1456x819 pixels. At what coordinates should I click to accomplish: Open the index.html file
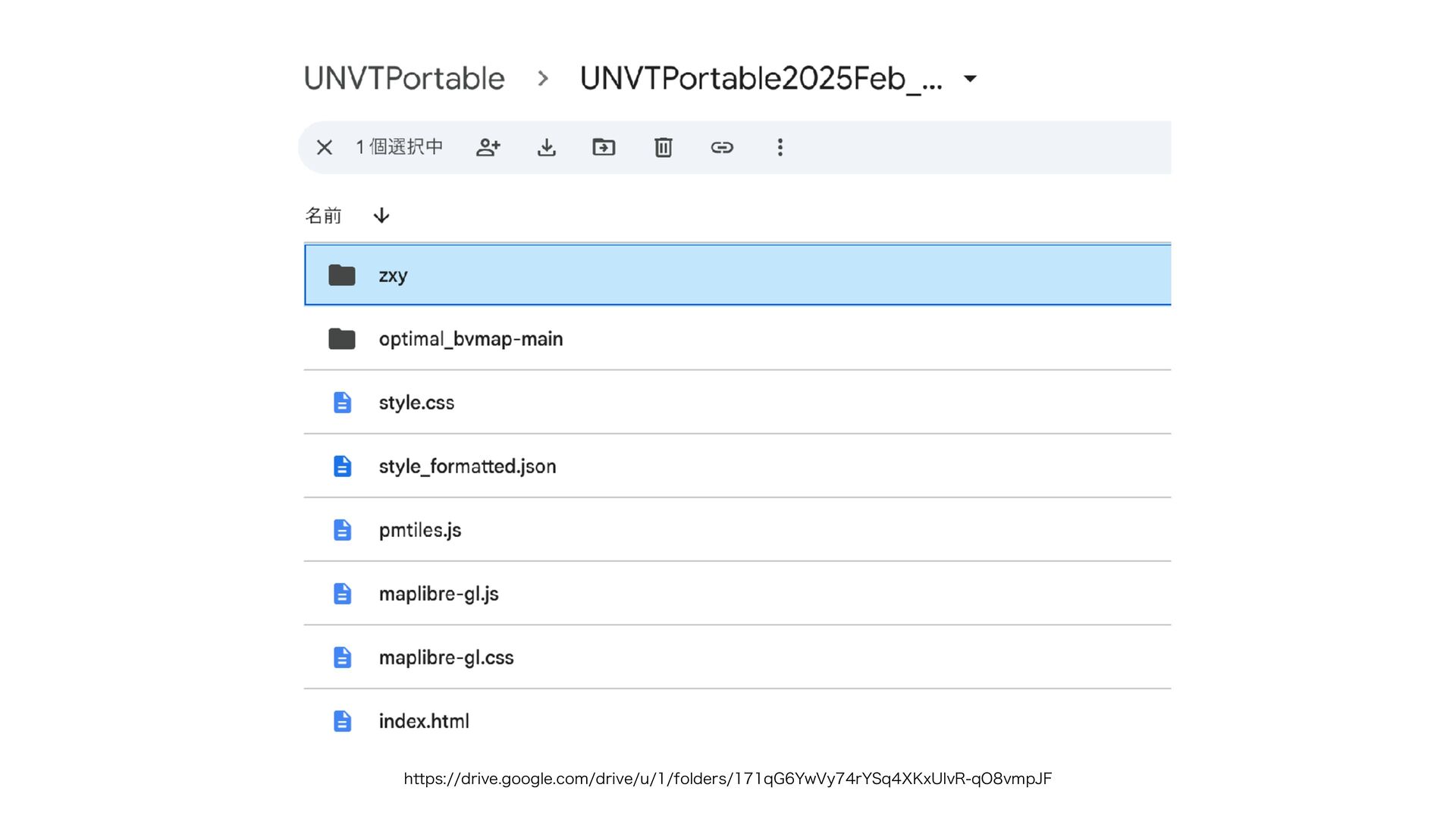pos(424,721)
